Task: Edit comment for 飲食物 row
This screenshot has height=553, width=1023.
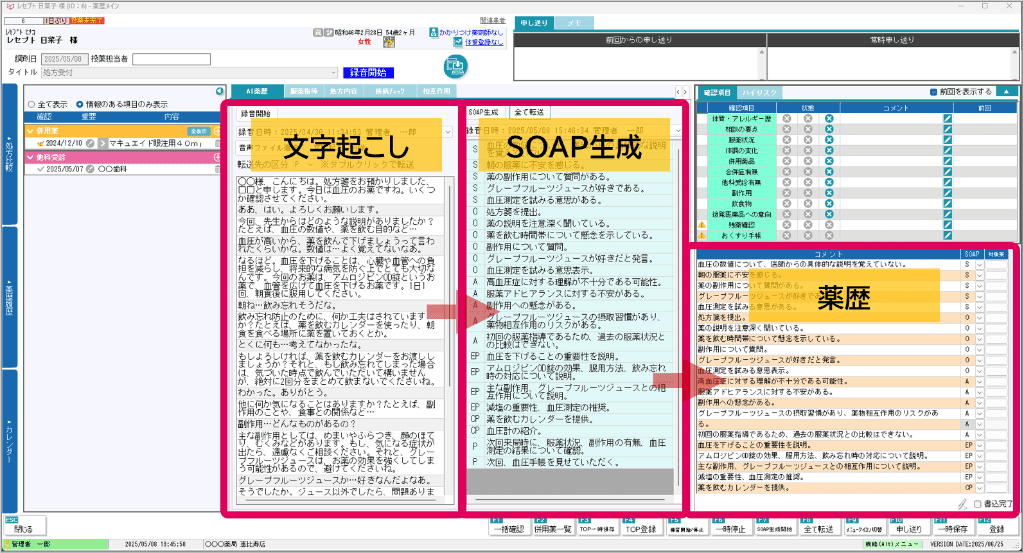Action: pyautogui.click(x=947, y=203)
